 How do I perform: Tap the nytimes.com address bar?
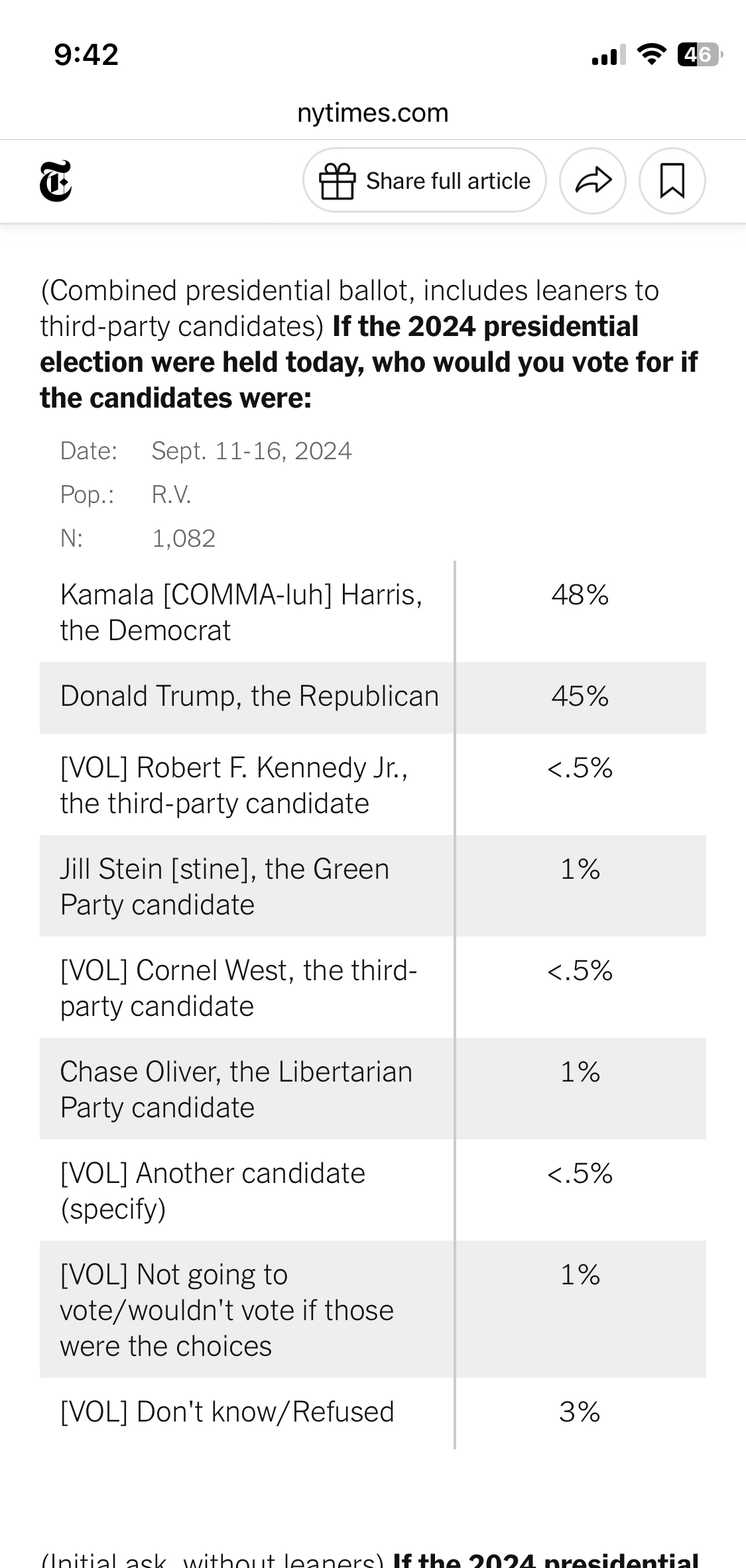(373, 113)
